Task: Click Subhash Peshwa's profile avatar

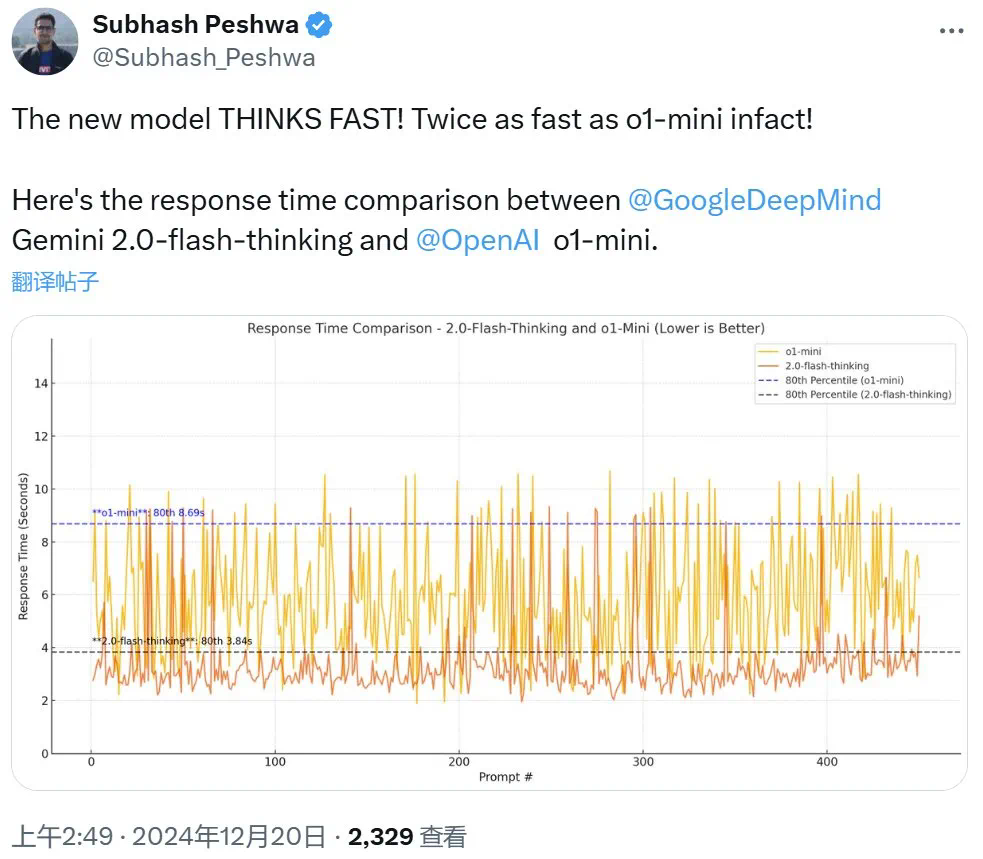Action: [x=45, y=42]
